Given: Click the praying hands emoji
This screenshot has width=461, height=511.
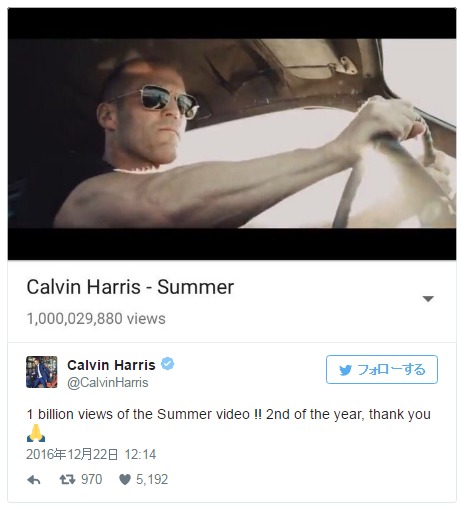Looking at the screenshot, I should pyautogui.click(x=36, y=433).
